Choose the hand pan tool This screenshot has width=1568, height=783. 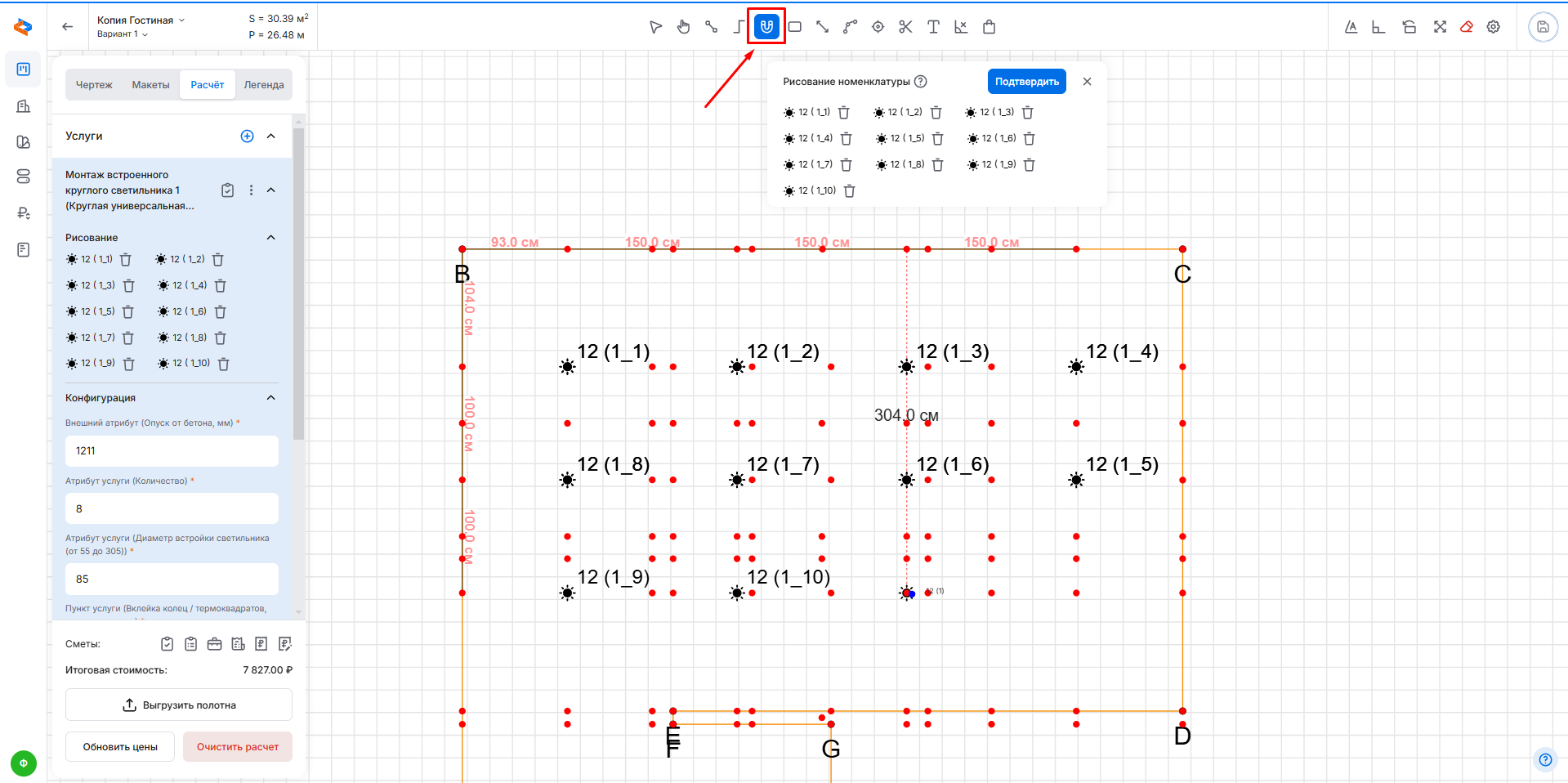(x=683, y=27)
